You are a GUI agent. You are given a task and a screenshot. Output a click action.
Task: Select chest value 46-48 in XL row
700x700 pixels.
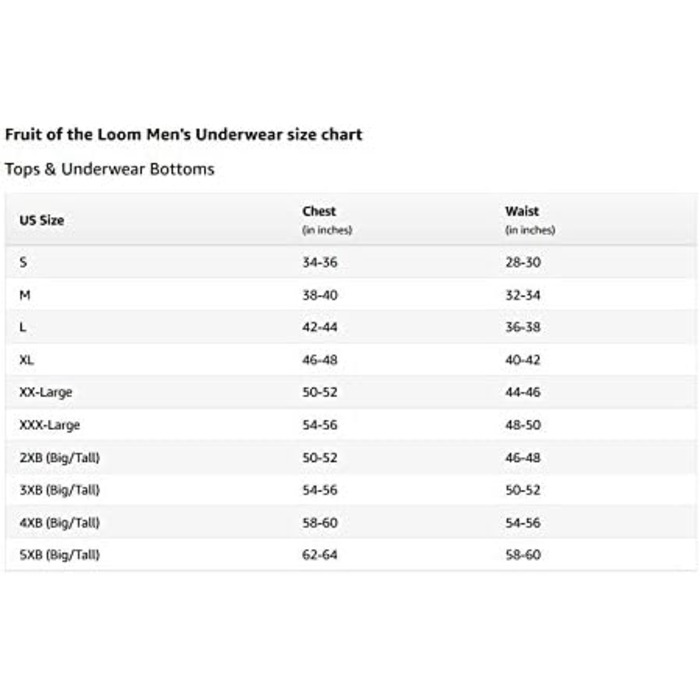[x=320, y=360]
